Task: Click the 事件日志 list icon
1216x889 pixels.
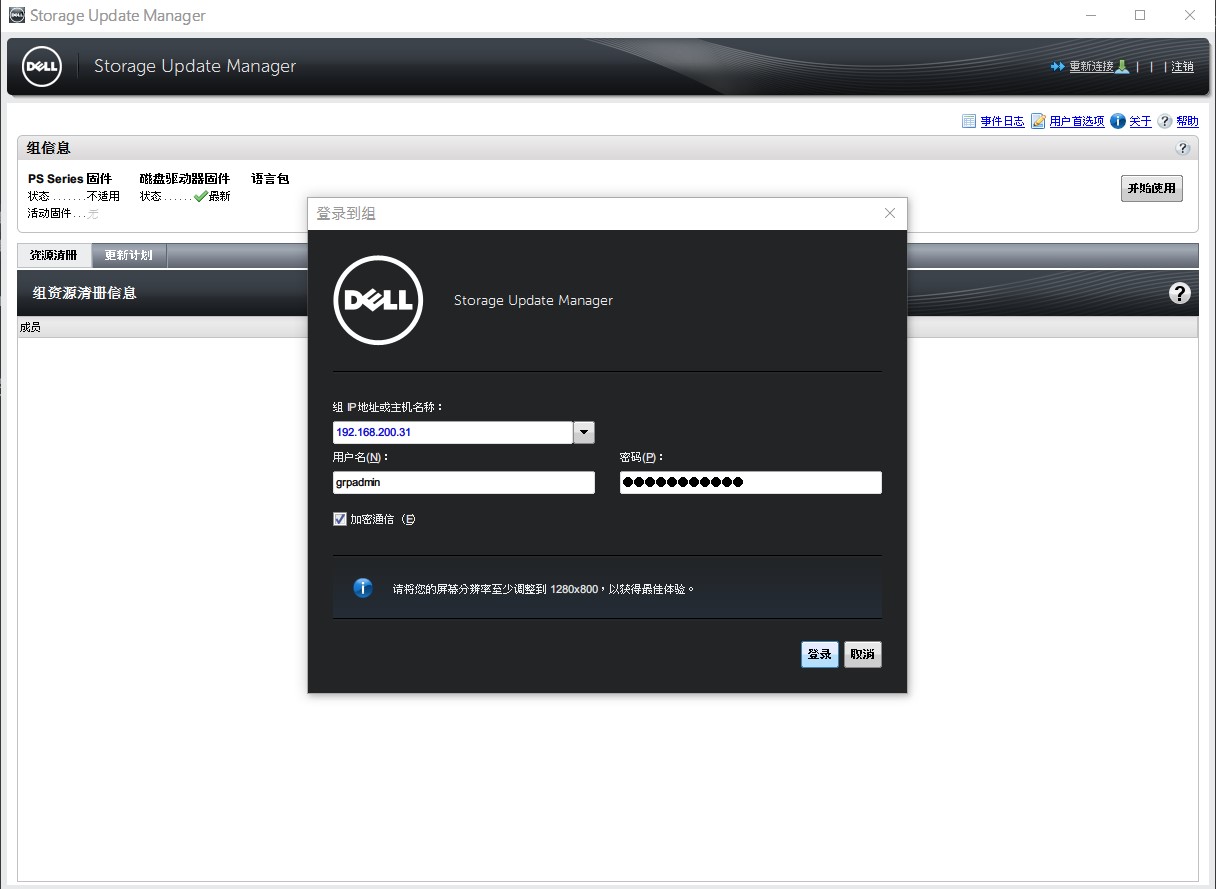Action: click(969, 121)
